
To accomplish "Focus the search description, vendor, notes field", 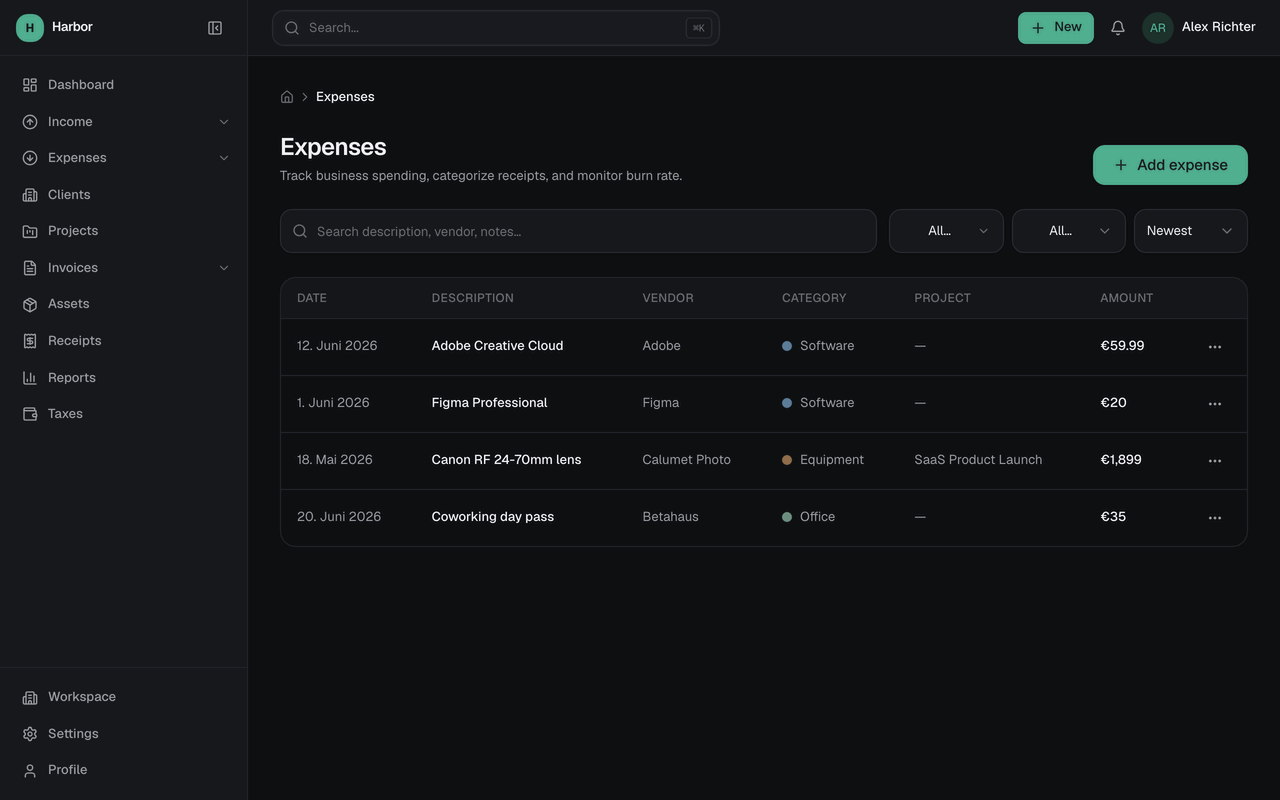I will (578, 231).
